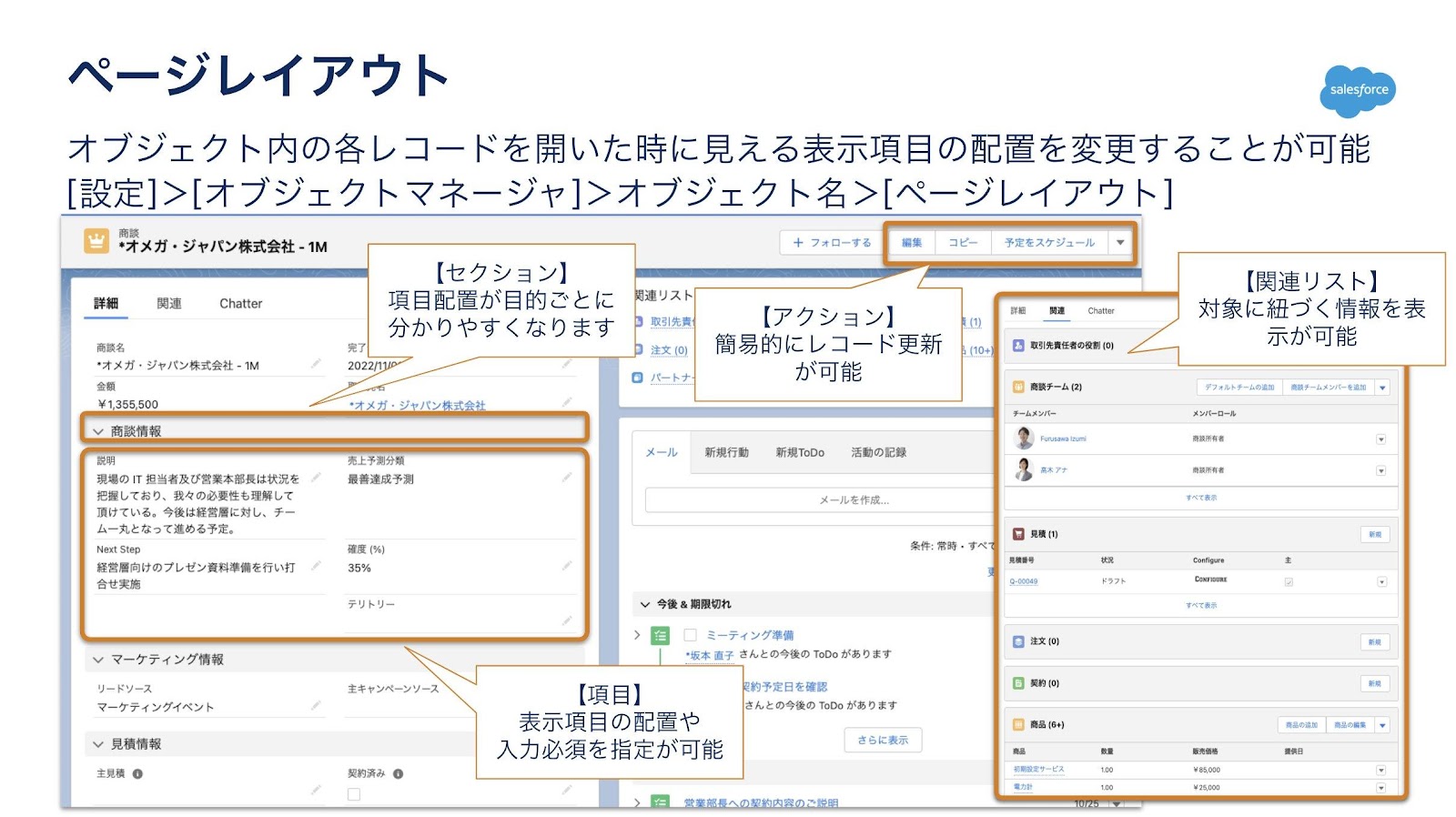Screen dimensions: 1456x817
Task: Collapse the 見積情報 section
Action: [x=98, y=744]
